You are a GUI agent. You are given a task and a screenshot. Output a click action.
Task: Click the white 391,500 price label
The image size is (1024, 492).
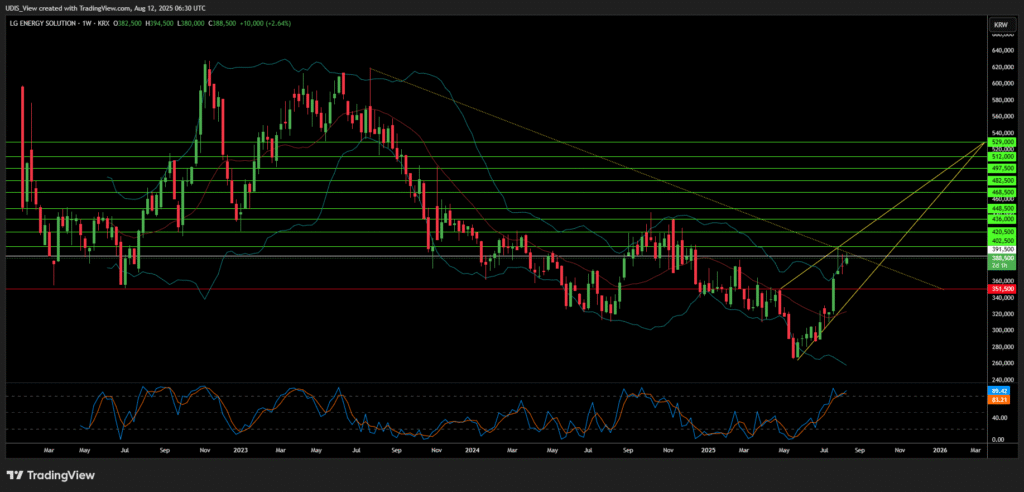pyautogui.click(x=1002, y=249)
